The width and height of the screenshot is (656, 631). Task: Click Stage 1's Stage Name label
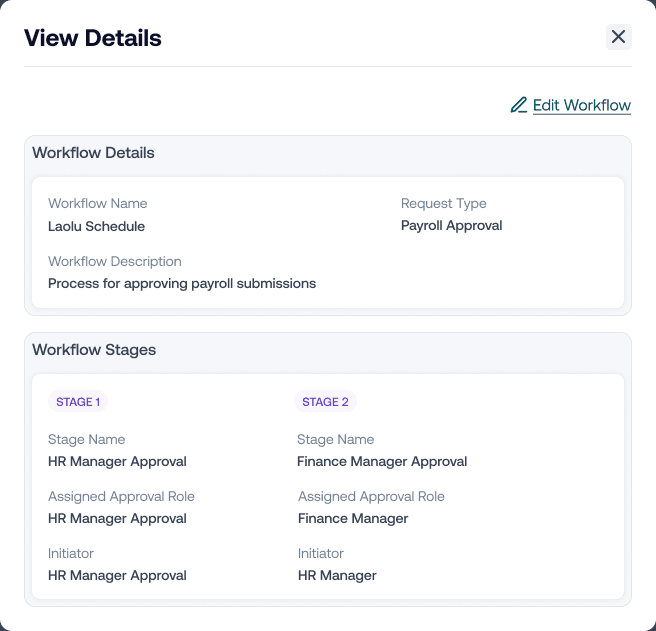[x=87, y=439]
